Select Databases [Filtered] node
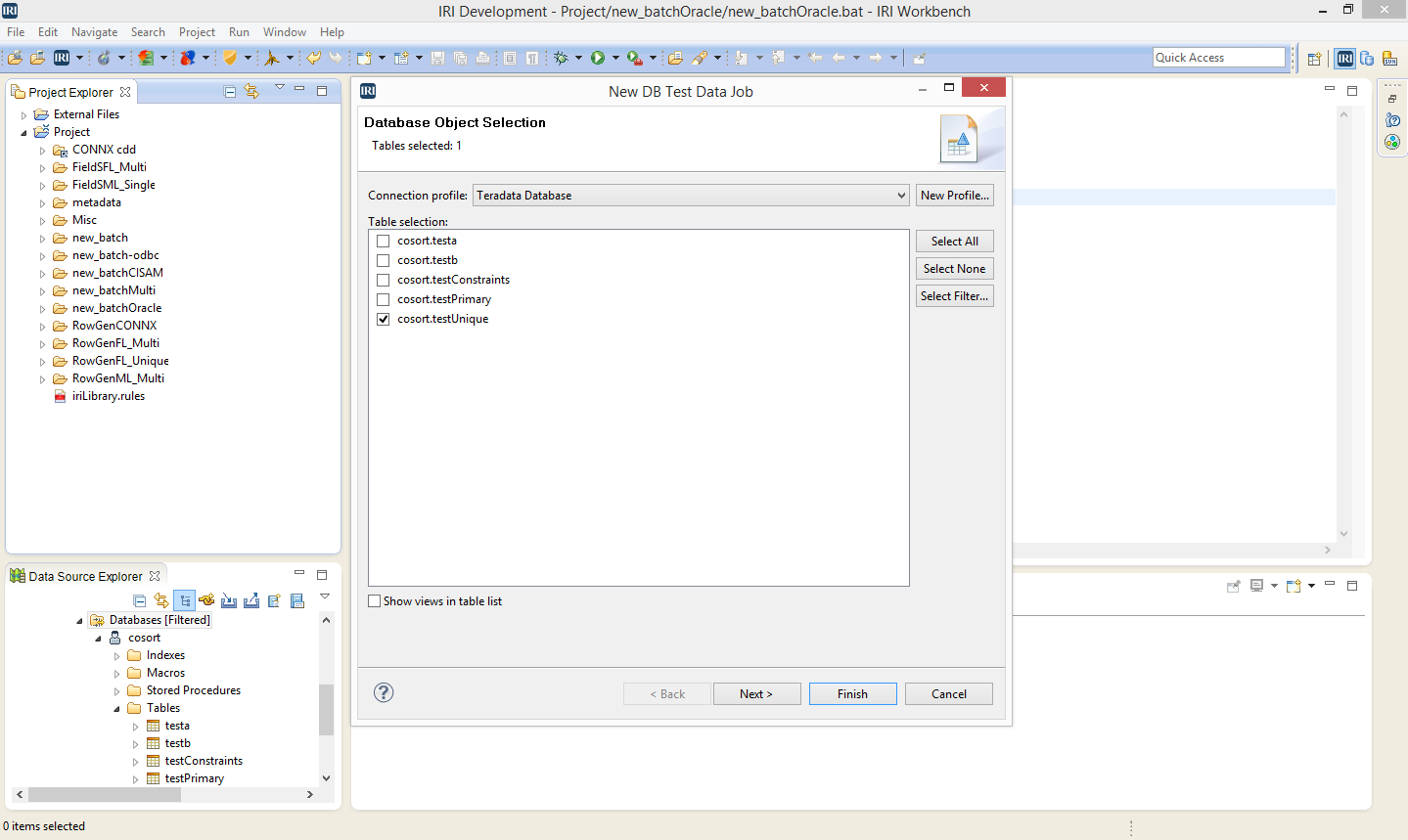 click(x=159, y=620)
